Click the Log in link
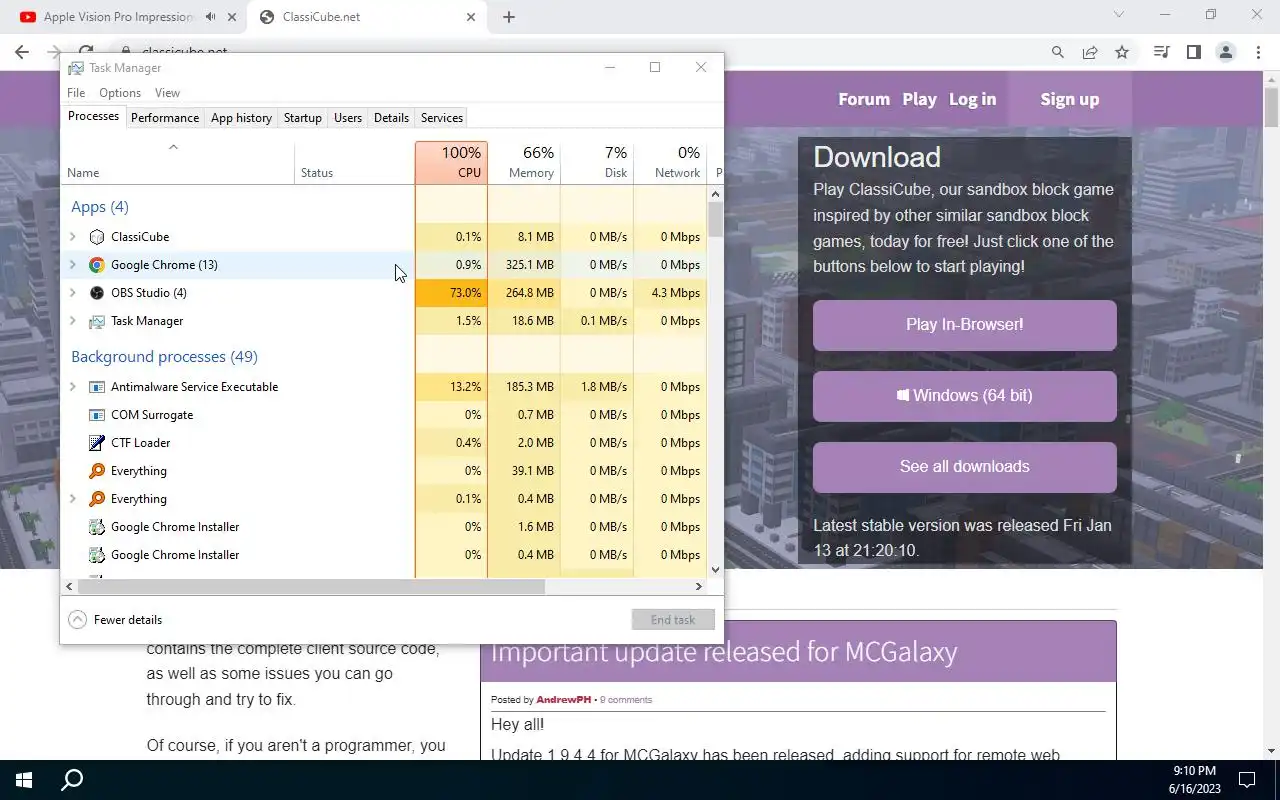1280x800 pixels. click(x=972, y=99)
